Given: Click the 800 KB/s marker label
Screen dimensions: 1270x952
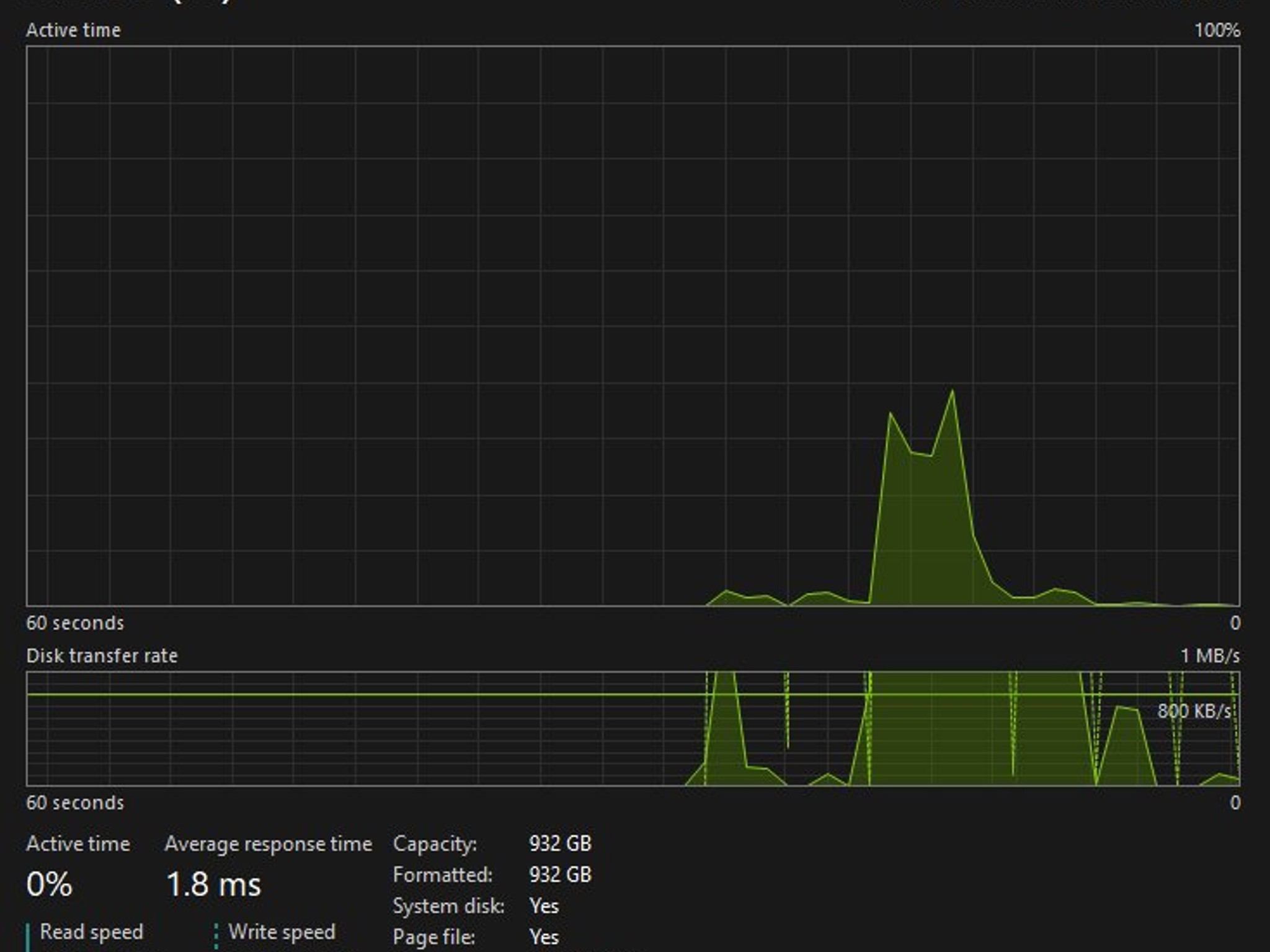Looking at the screenshot, I should 1194,711.
